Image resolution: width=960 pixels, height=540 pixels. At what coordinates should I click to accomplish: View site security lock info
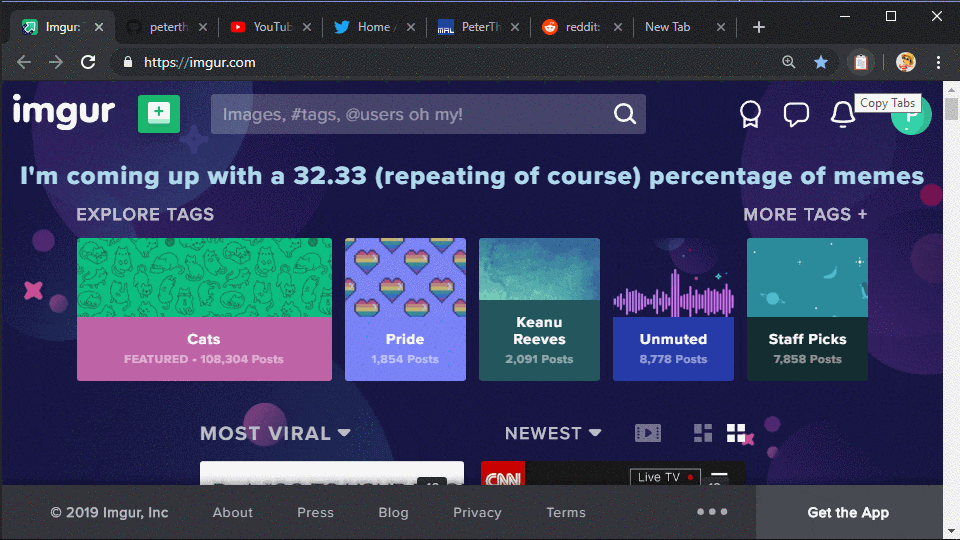pyautogui.click(x=127, y=62)
